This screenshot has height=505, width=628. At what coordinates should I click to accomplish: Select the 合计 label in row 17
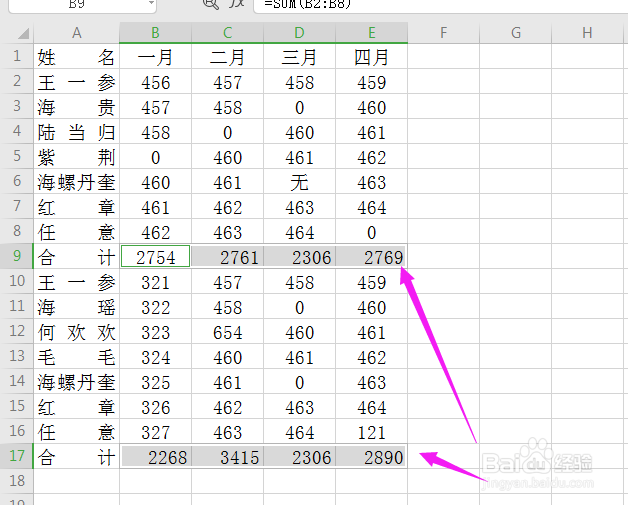coord(76,457)
